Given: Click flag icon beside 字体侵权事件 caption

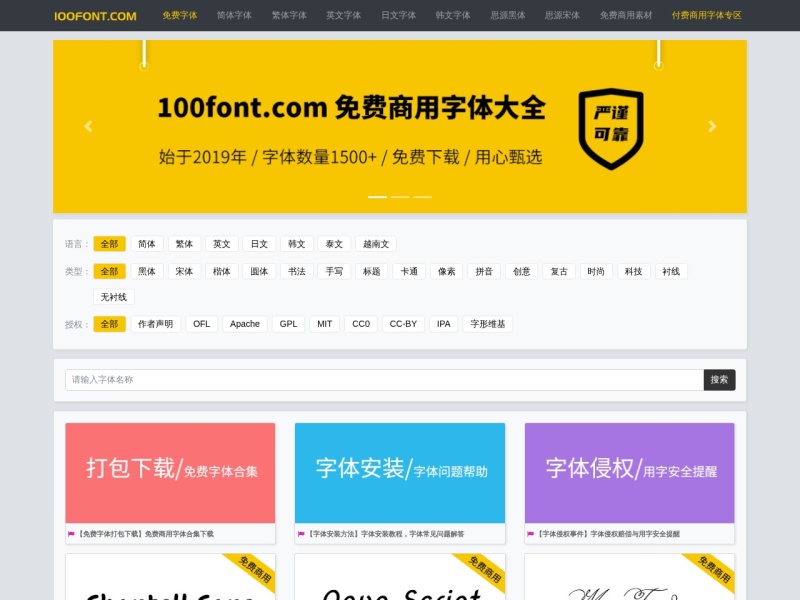Looking at the screenshot, I should (530, 534).
